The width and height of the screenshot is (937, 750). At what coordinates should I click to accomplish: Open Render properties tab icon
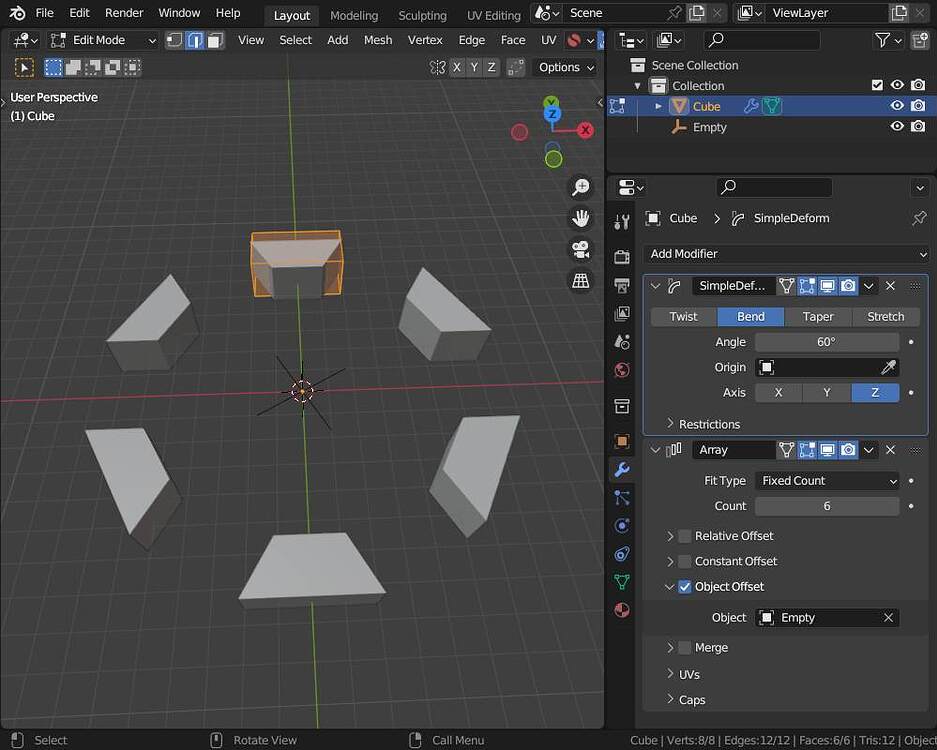621,257
